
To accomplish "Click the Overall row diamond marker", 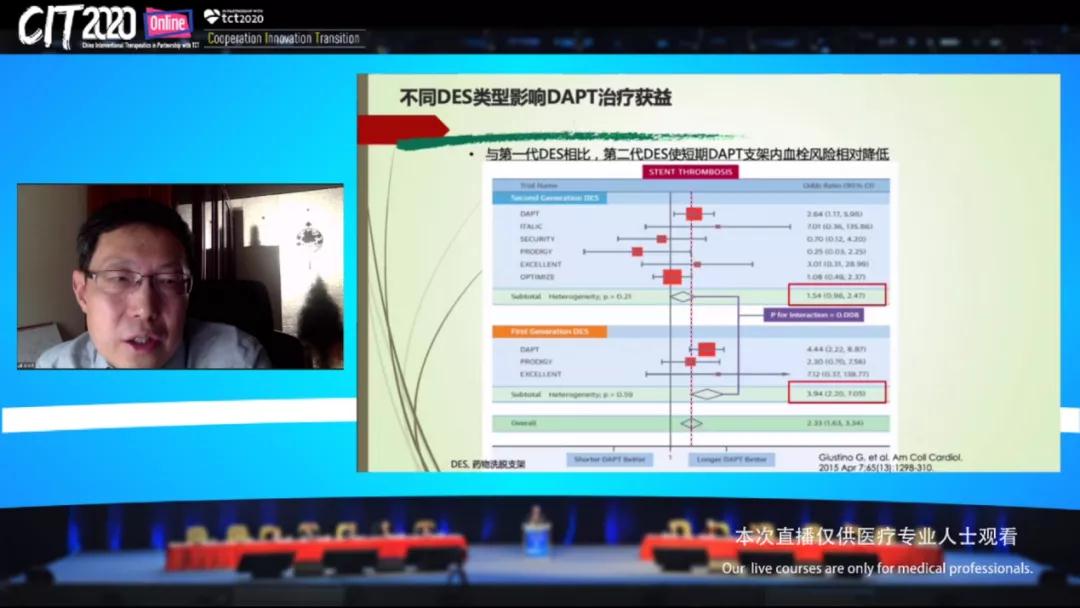I will (x=691, y=423).
